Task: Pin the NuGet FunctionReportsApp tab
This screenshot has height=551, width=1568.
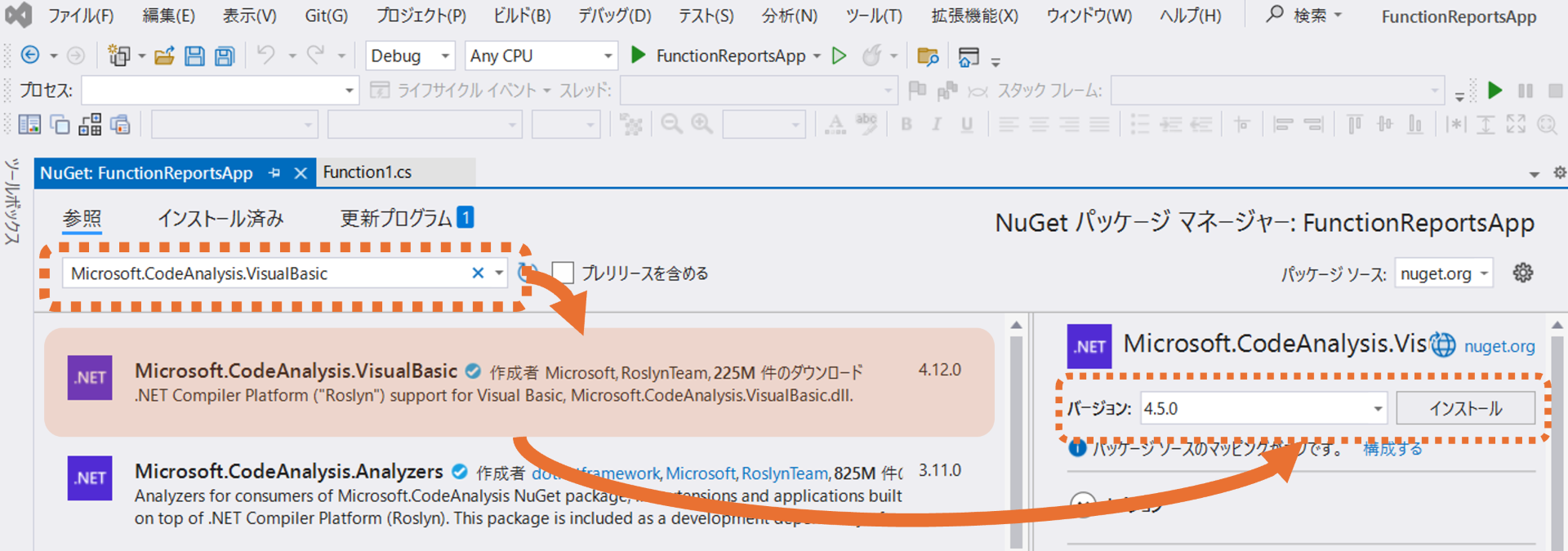Action: click(x=274, y=173)
